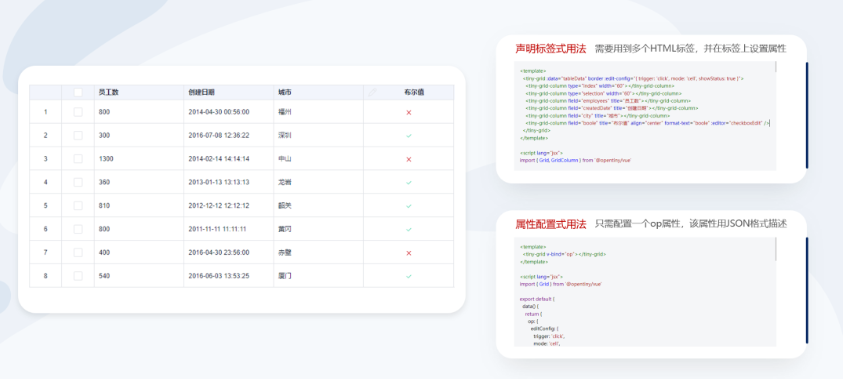Check the selection box for row 4 (龙岩)

(x=78, y=182)
